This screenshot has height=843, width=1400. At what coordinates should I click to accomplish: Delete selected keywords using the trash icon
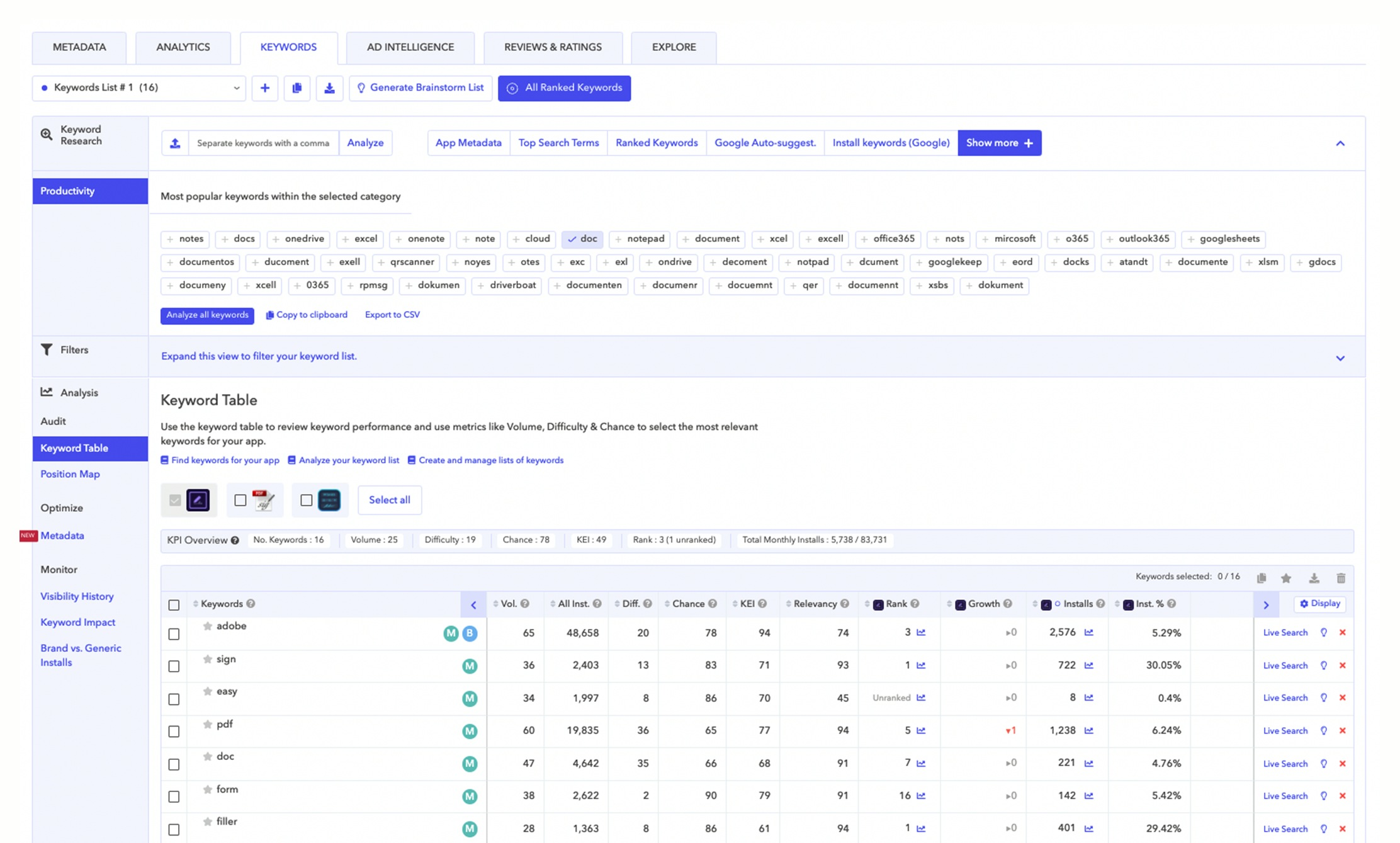pos(1341,577)
